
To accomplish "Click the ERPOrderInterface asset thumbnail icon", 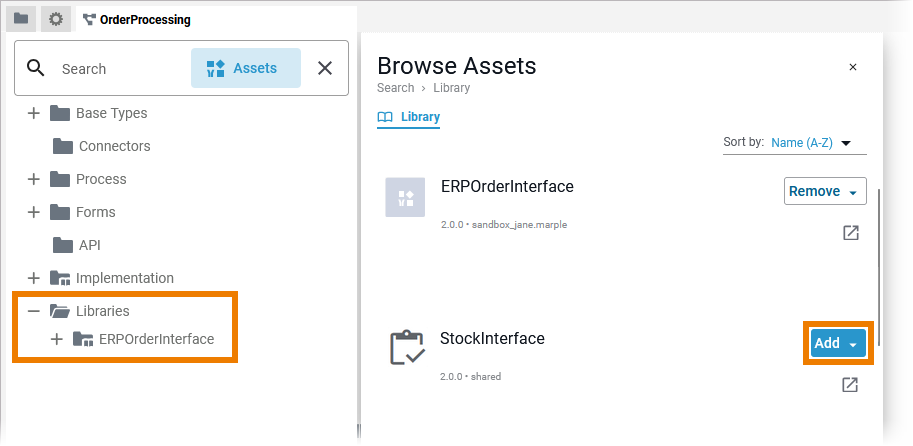I will click(x=405, y=197).
